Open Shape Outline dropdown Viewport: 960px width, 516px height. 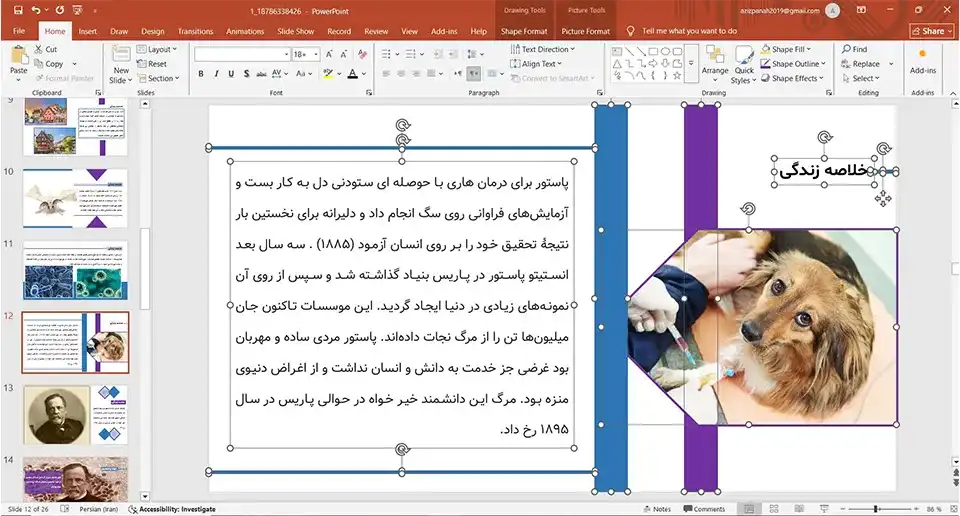coord(793,64)
